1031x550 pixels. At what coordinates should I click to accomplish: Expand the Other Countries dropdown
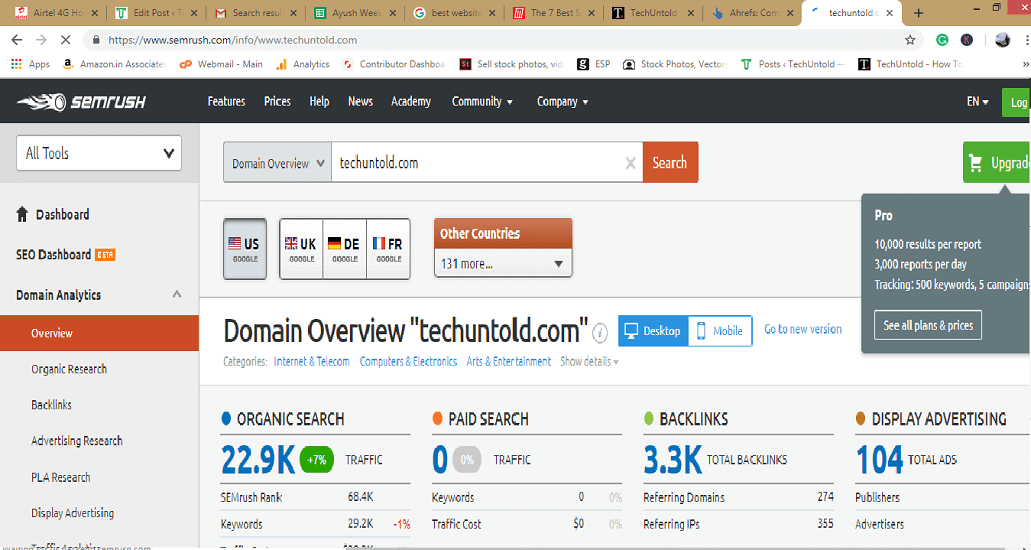[503, 264]
